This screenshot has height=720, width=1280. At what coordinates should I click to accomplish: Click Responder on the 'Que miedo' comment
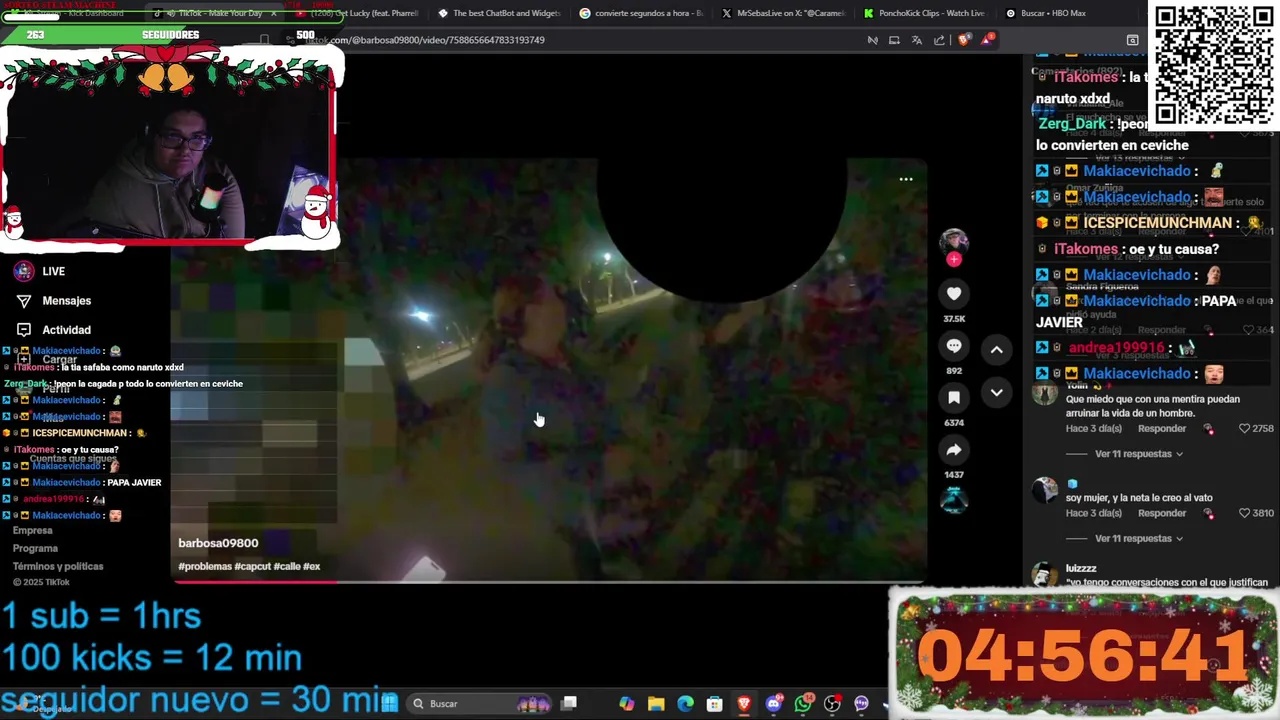click(1162, 428)
